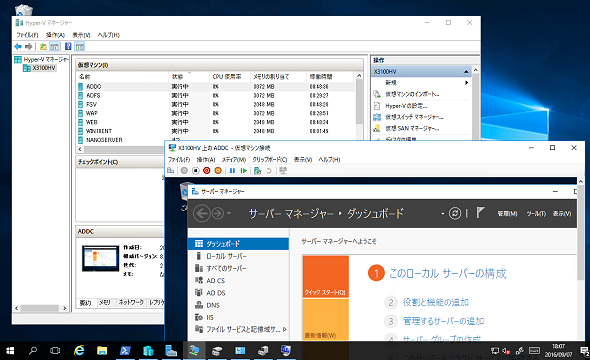
Task: Click the Server Manager forward arrow
Action: 218,214
